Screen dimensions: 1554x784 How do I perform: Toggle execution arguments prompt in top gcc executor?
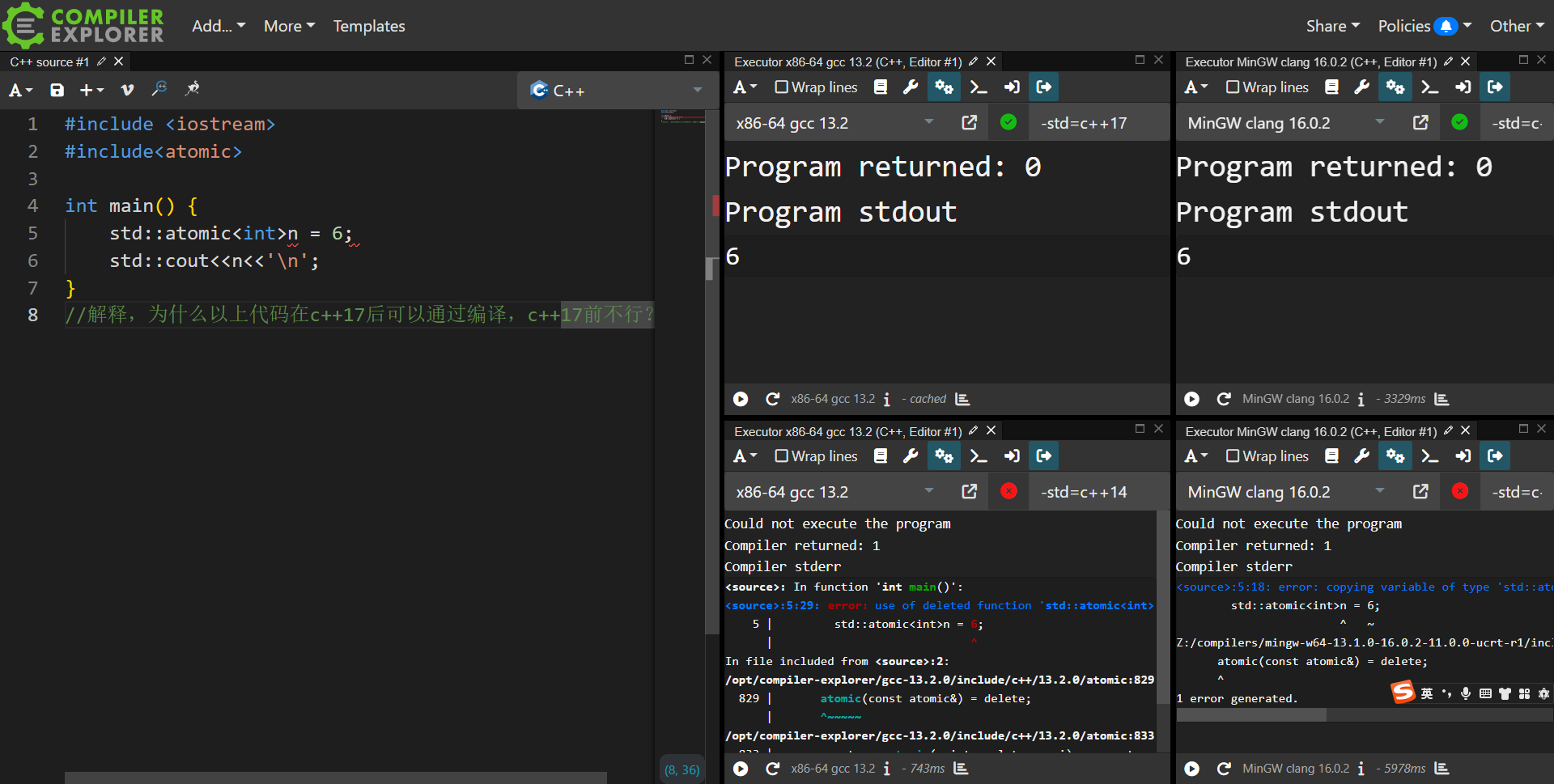point(978,87)
